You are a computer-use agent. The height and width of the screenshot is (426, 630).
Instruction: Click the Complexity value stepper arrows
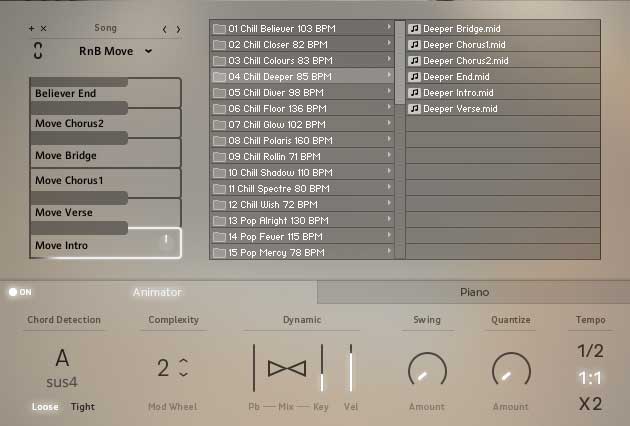coord(183,367)
